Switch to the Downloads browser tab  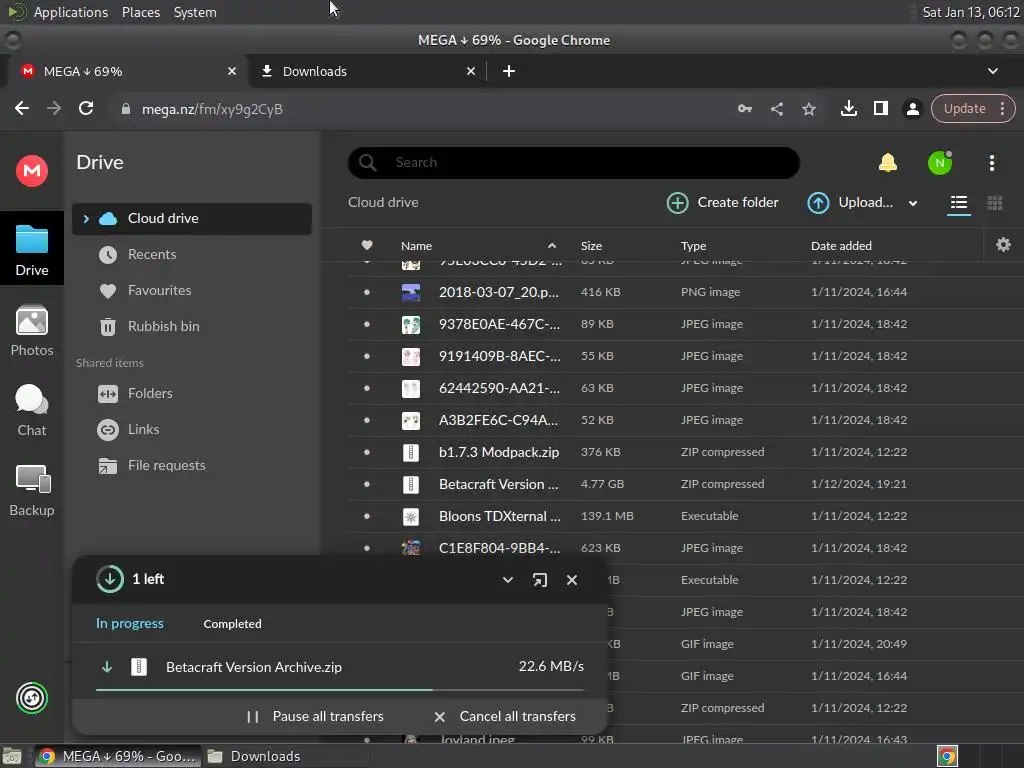368,71
